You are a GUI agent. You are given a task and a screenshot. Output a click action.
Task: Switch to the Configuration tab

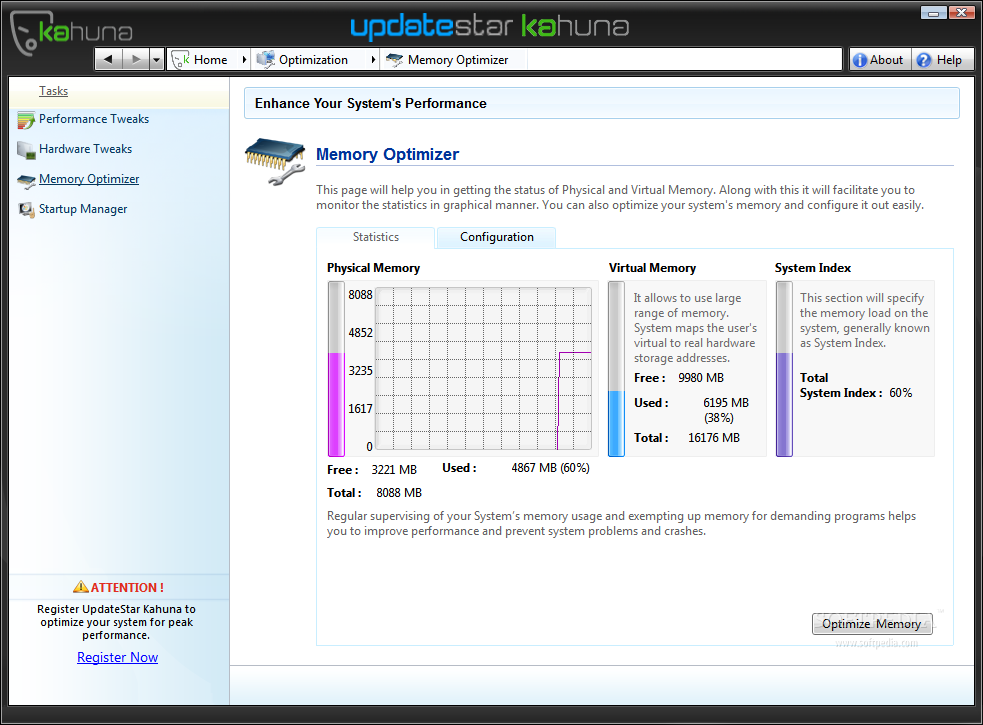pyautogui.click(x=497, y=237)
